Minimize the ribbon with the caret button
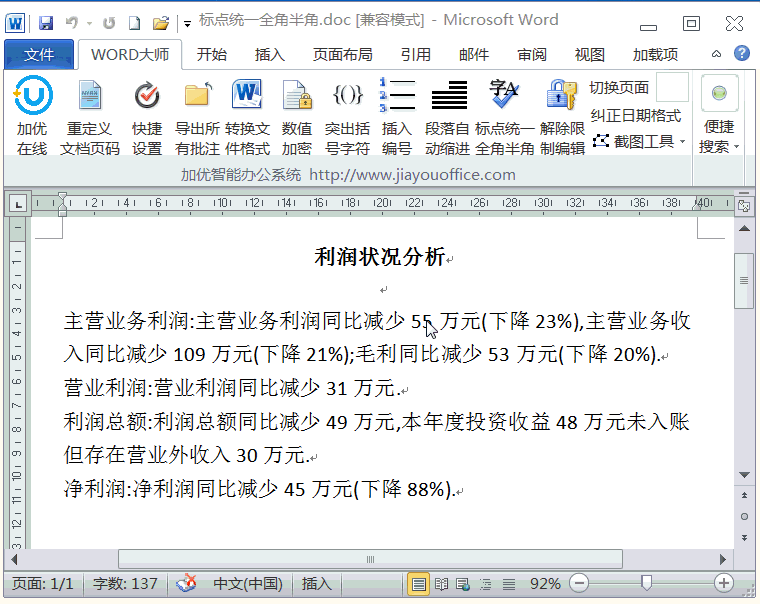Viewport: 760px width, 604px height. pyautogui.click(x=716, y=54)
